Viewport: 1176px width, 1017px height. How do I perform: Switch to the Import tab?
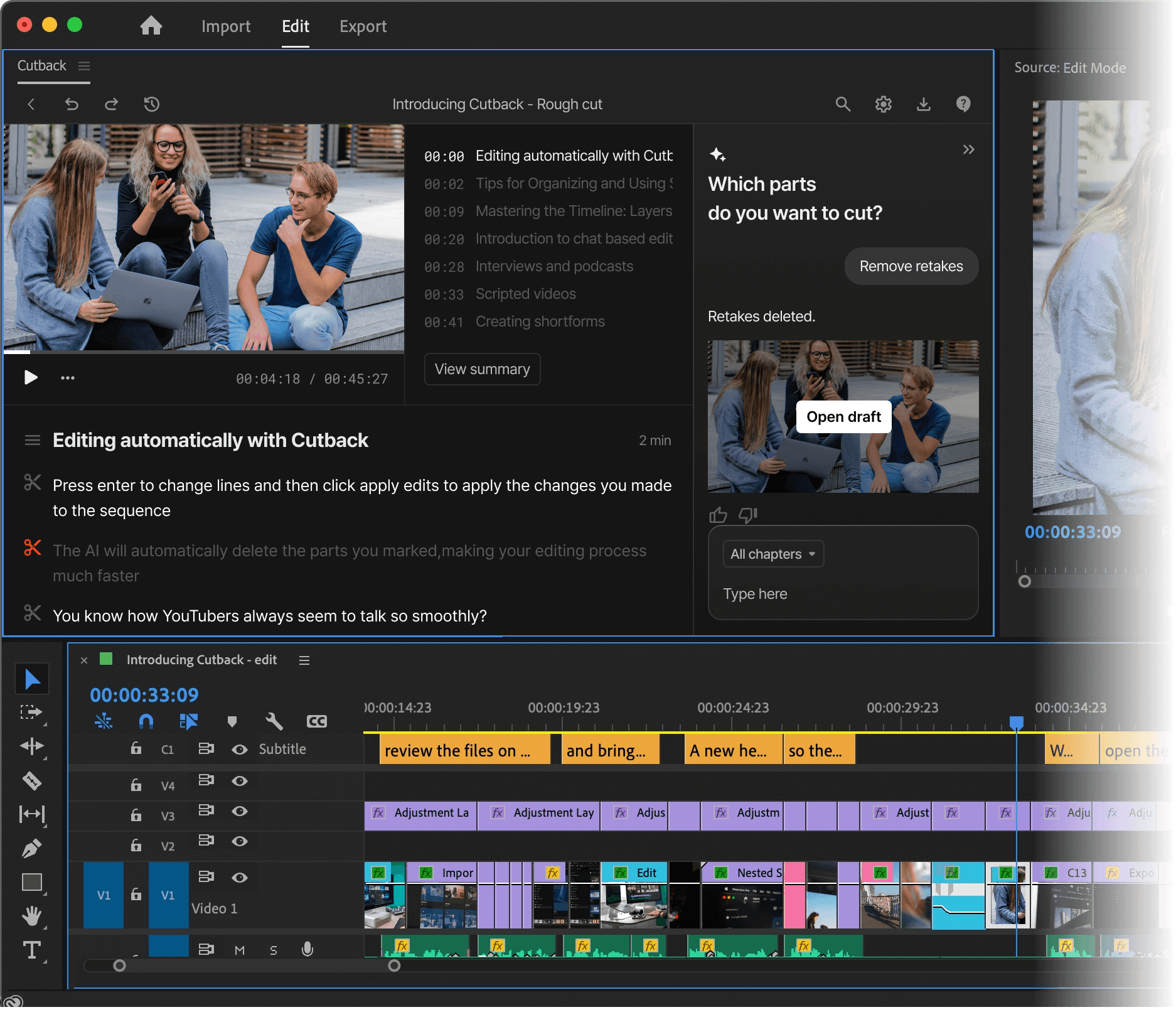click(x=226, y=26)
